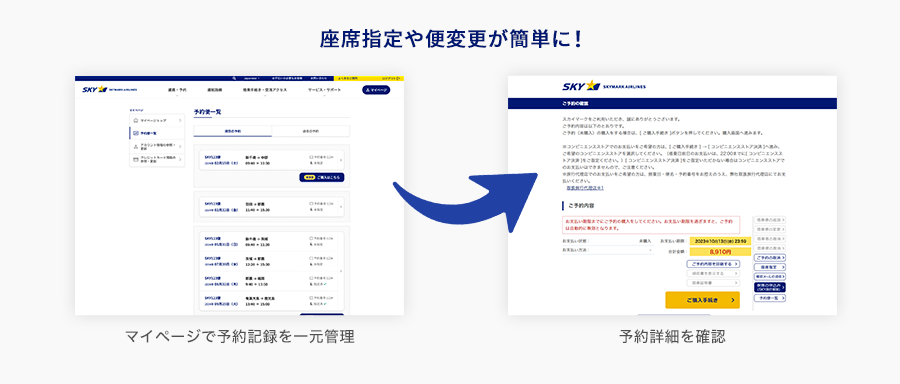Open the サービス・サポート navigation menu
900x384 pixels.
tap(324, 90)
